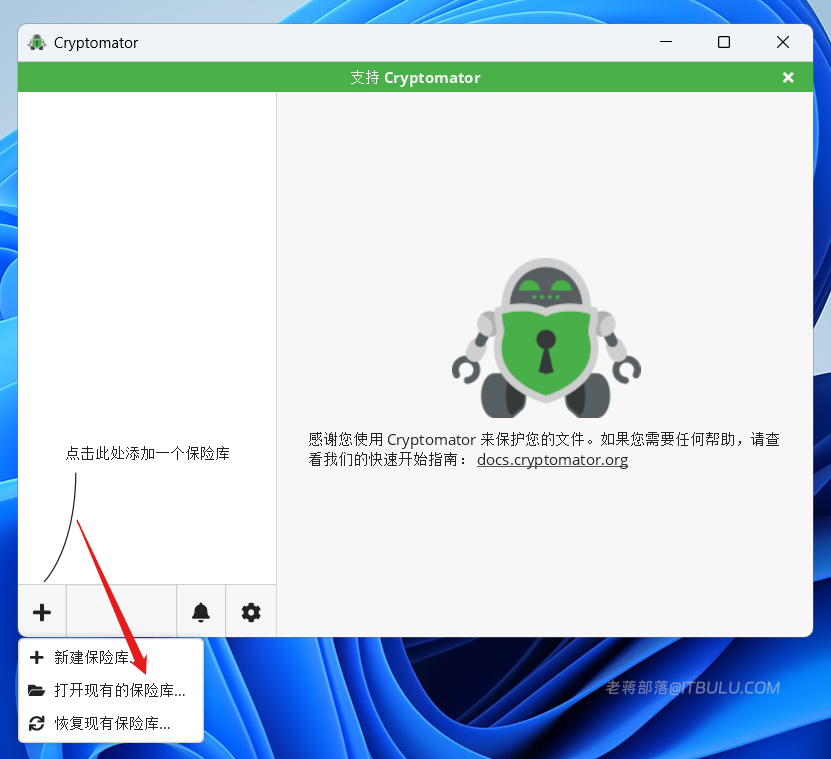Open notifications via the bell icon
The height and width of the screenshot is (759, 831).
coord(201,612)
